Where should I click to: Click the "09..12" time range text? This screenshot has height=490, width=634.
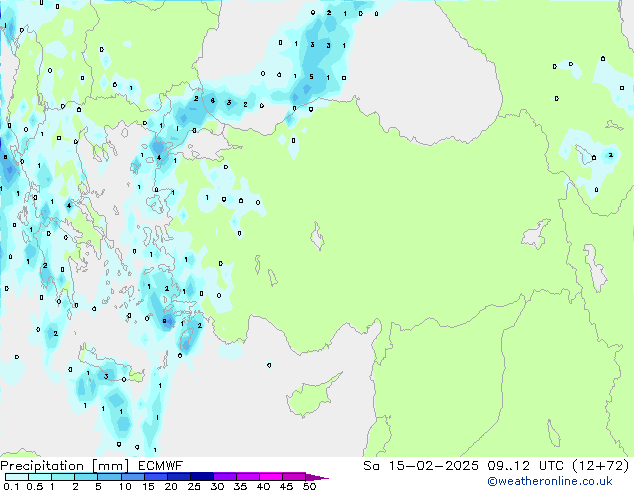(x=508, y=466)
